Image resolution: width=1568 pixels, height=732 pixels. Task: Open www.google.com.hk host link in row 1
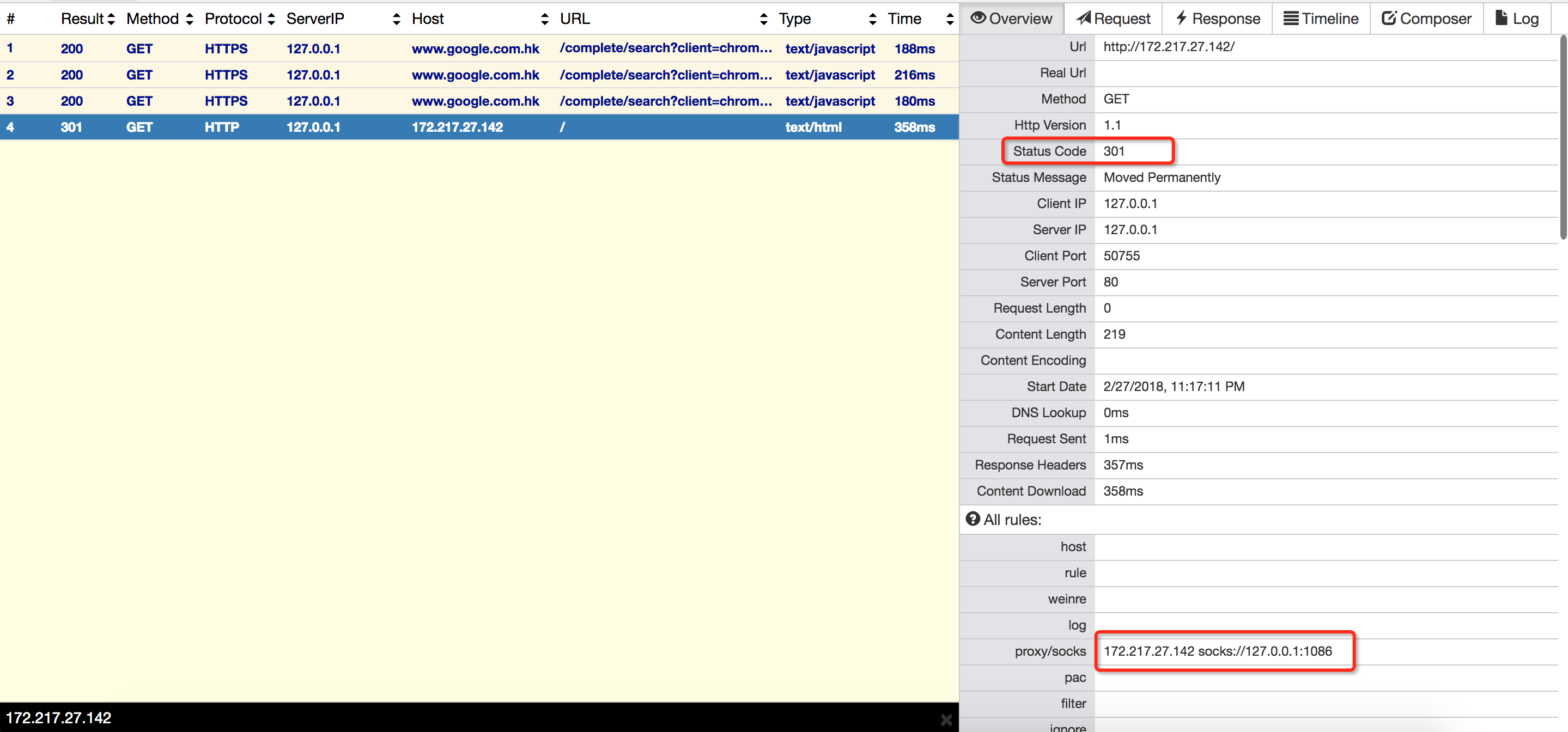click(476, 48)
